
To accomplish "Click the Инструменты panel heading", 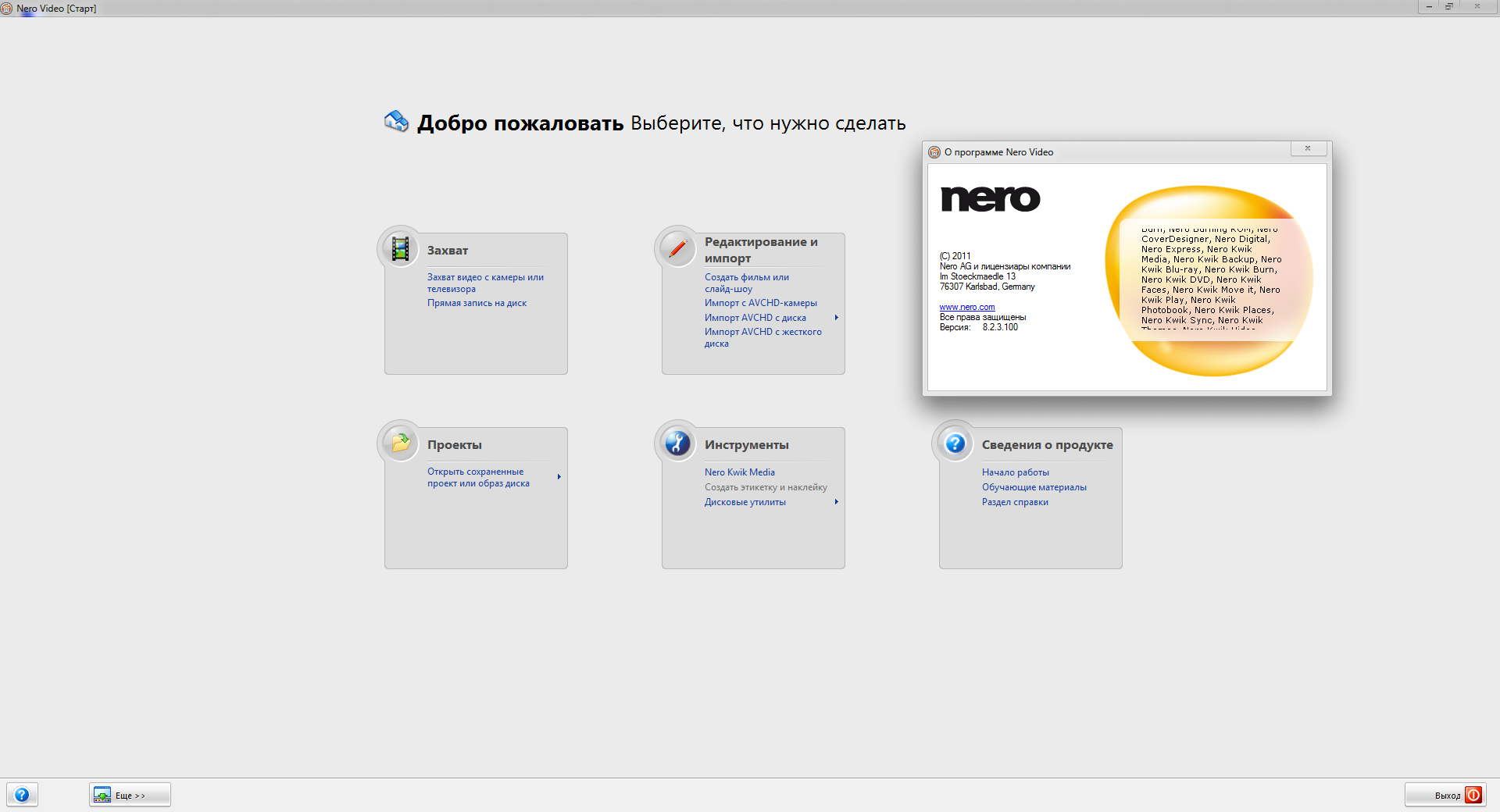I will tap(747, 445).
